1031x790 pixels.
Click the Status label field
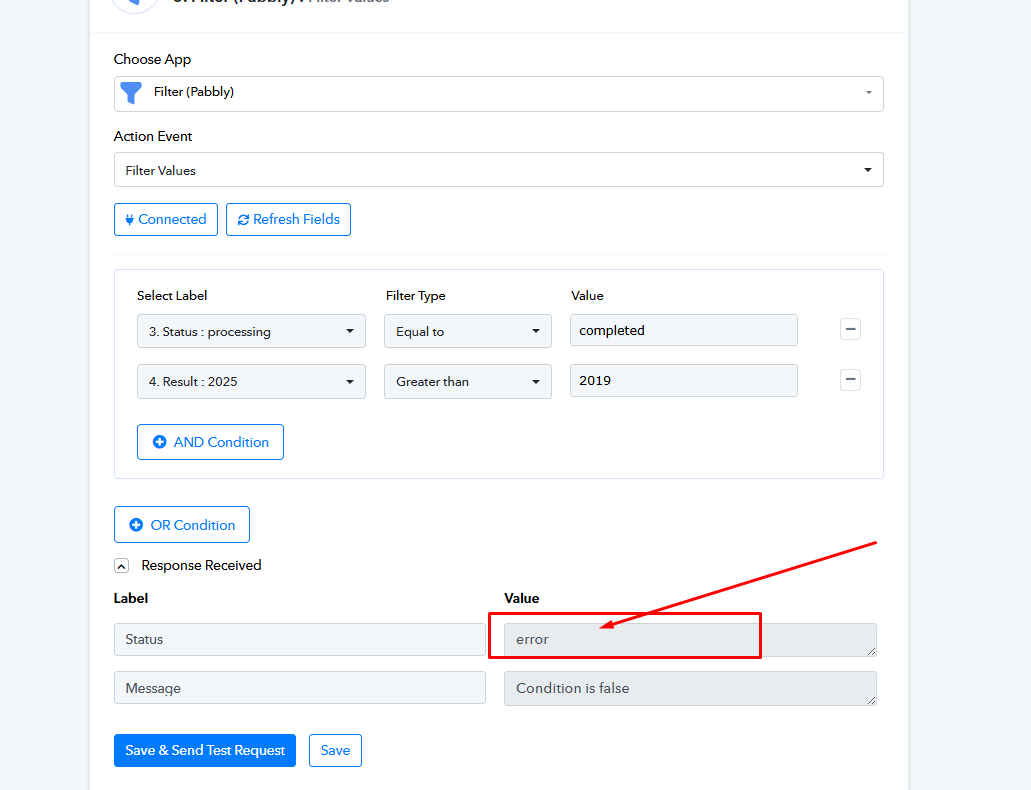click(x=300, y=639)
